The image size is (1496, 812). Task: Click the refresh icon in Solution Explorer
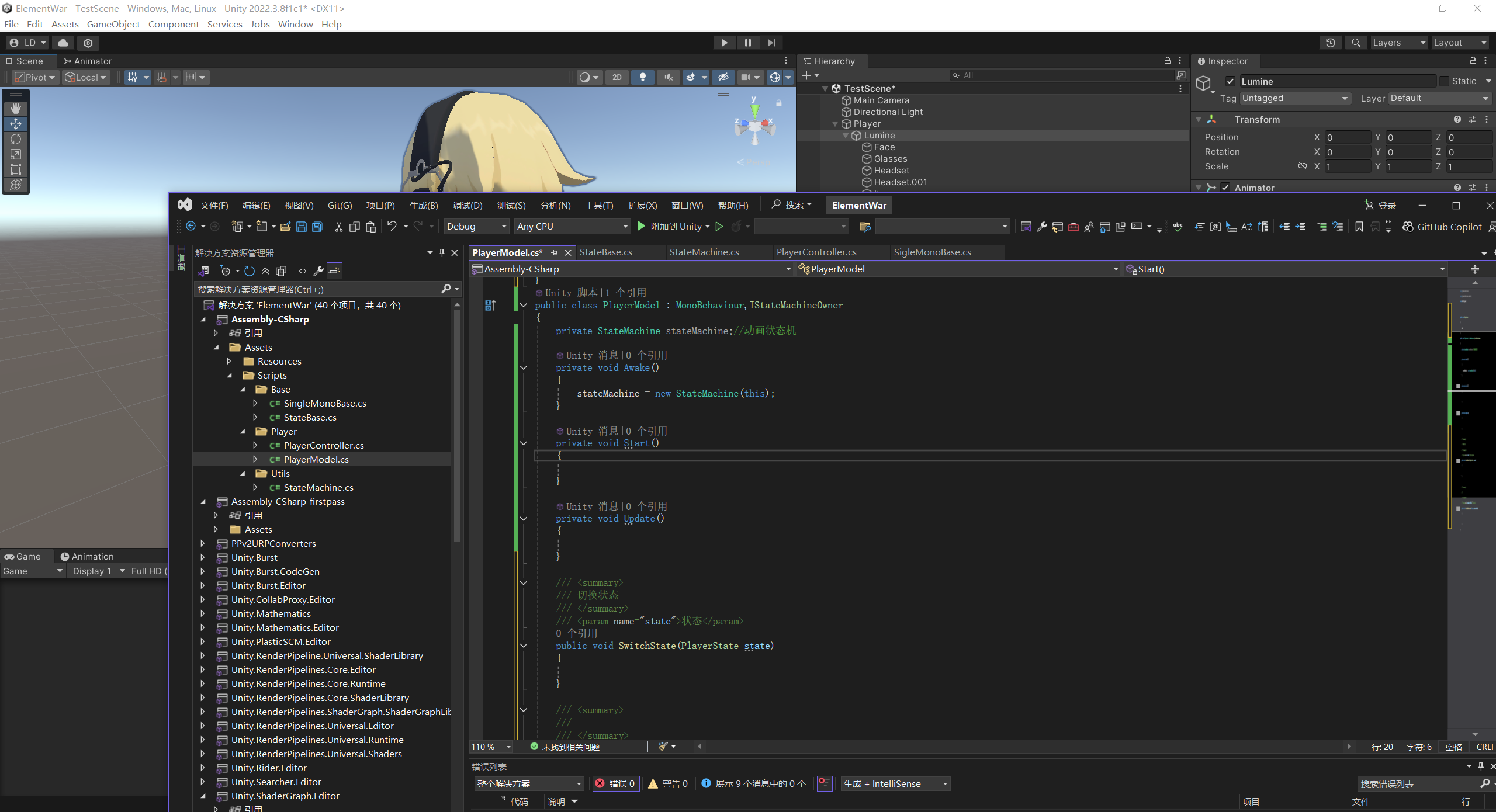pyautogui.click(x=250, y=271)
